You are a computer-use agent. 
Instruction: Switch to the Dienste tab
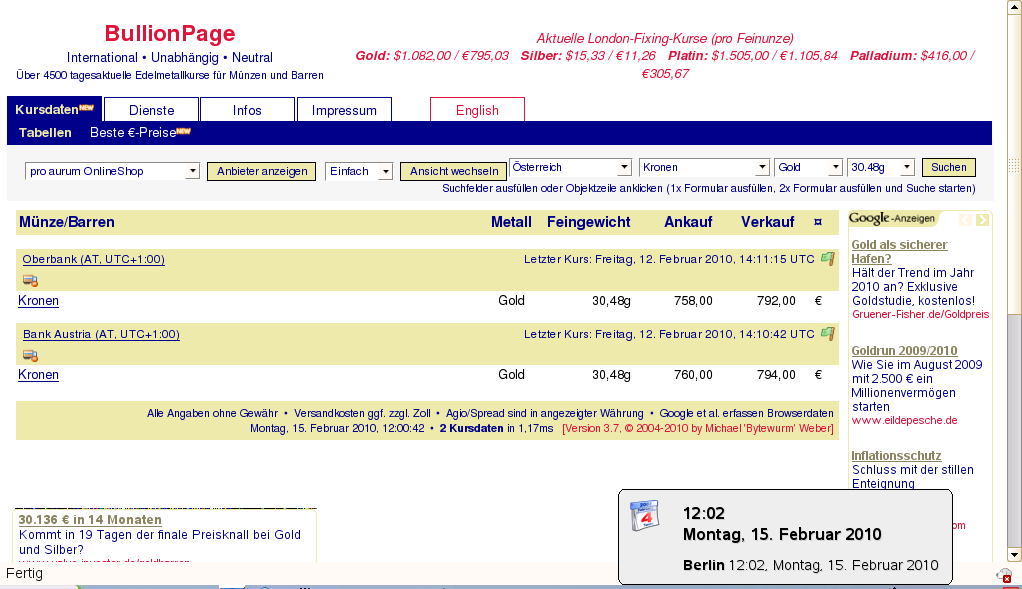pos(151,110)
